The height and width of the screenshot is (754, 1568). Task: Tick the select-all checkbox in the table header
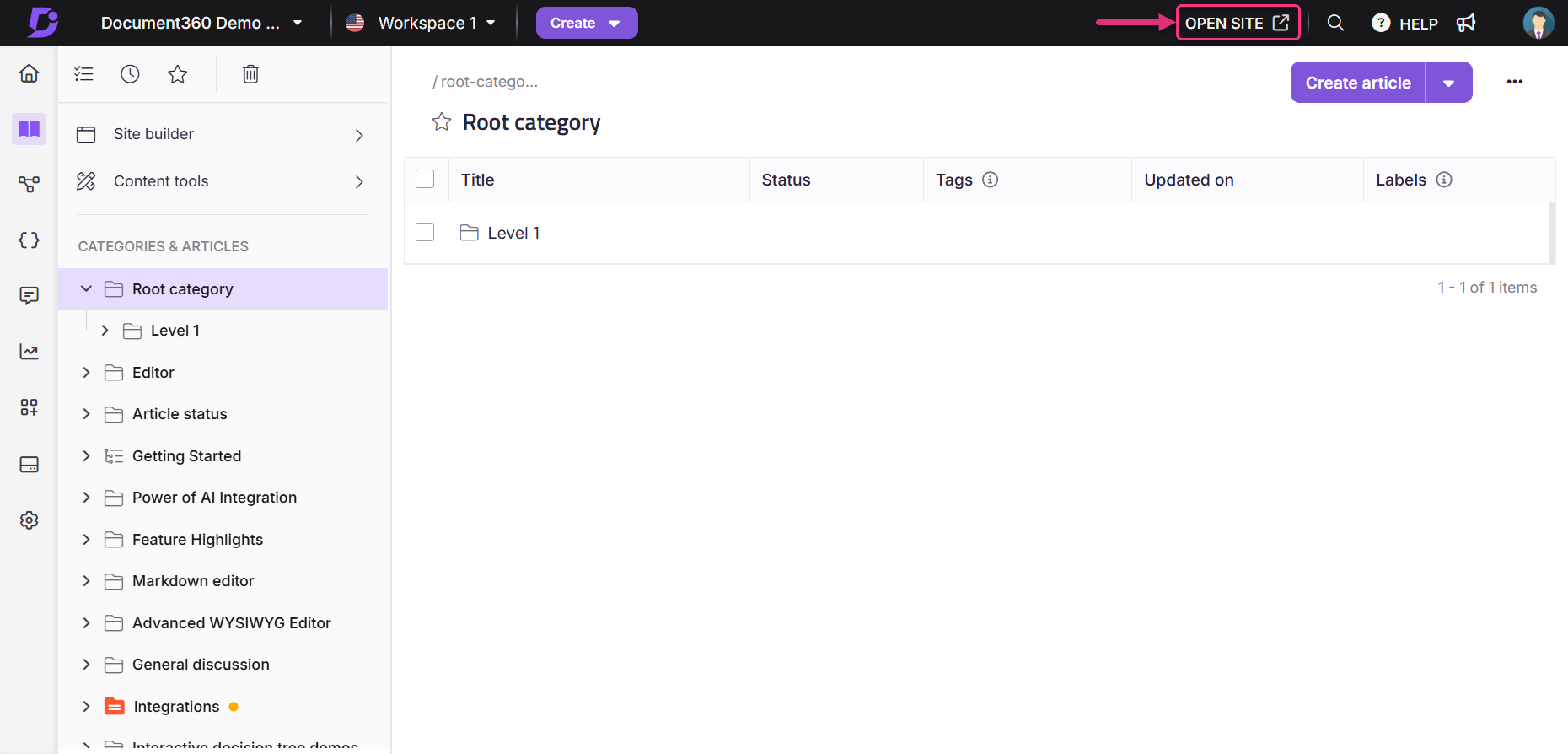425,179
